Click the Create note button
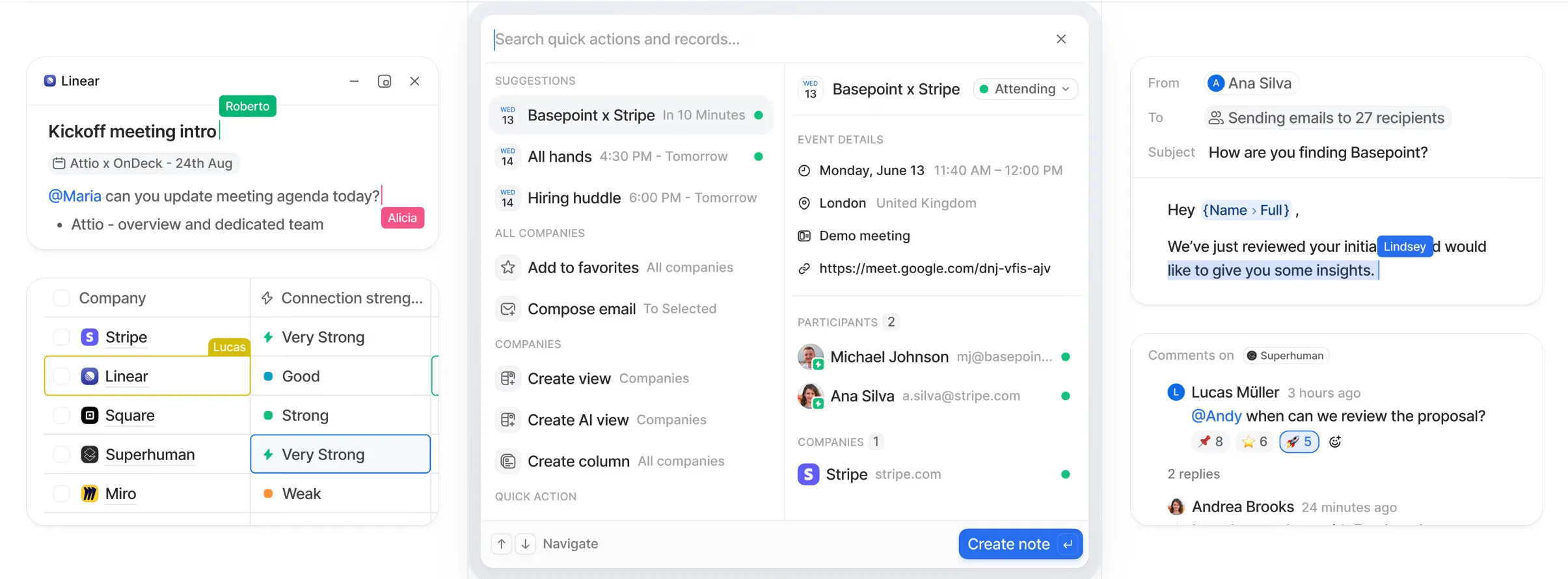This screenshot has height=579, width=1568. [1020, 544]
